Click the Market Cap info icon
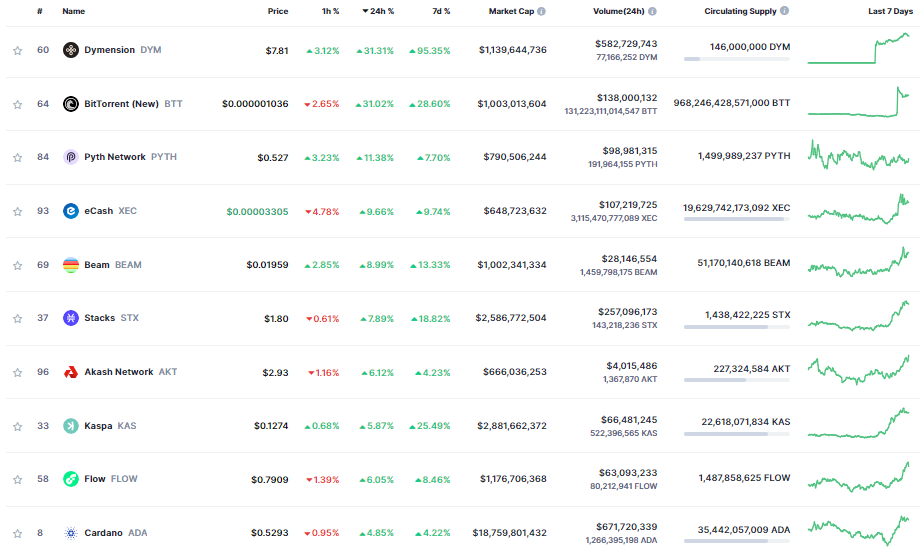 pos(541,12)
